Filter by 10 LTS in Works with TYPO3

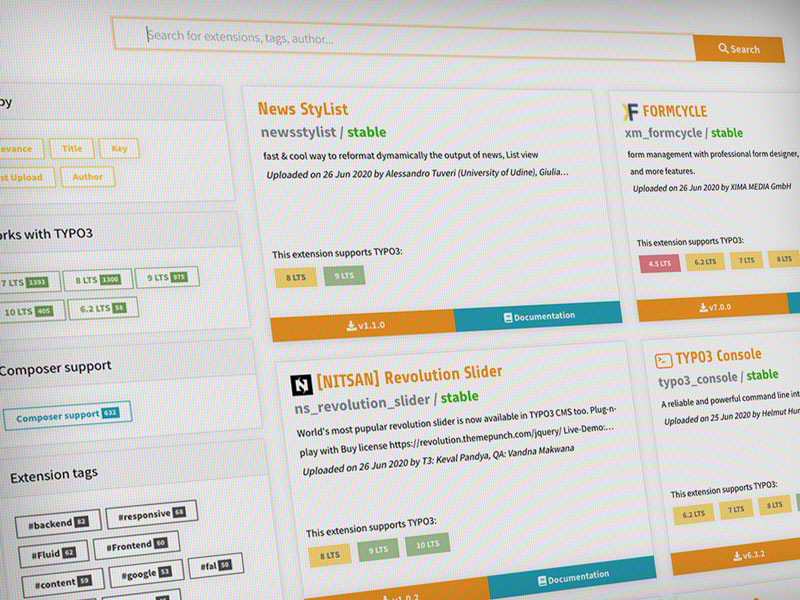point(31,311)
